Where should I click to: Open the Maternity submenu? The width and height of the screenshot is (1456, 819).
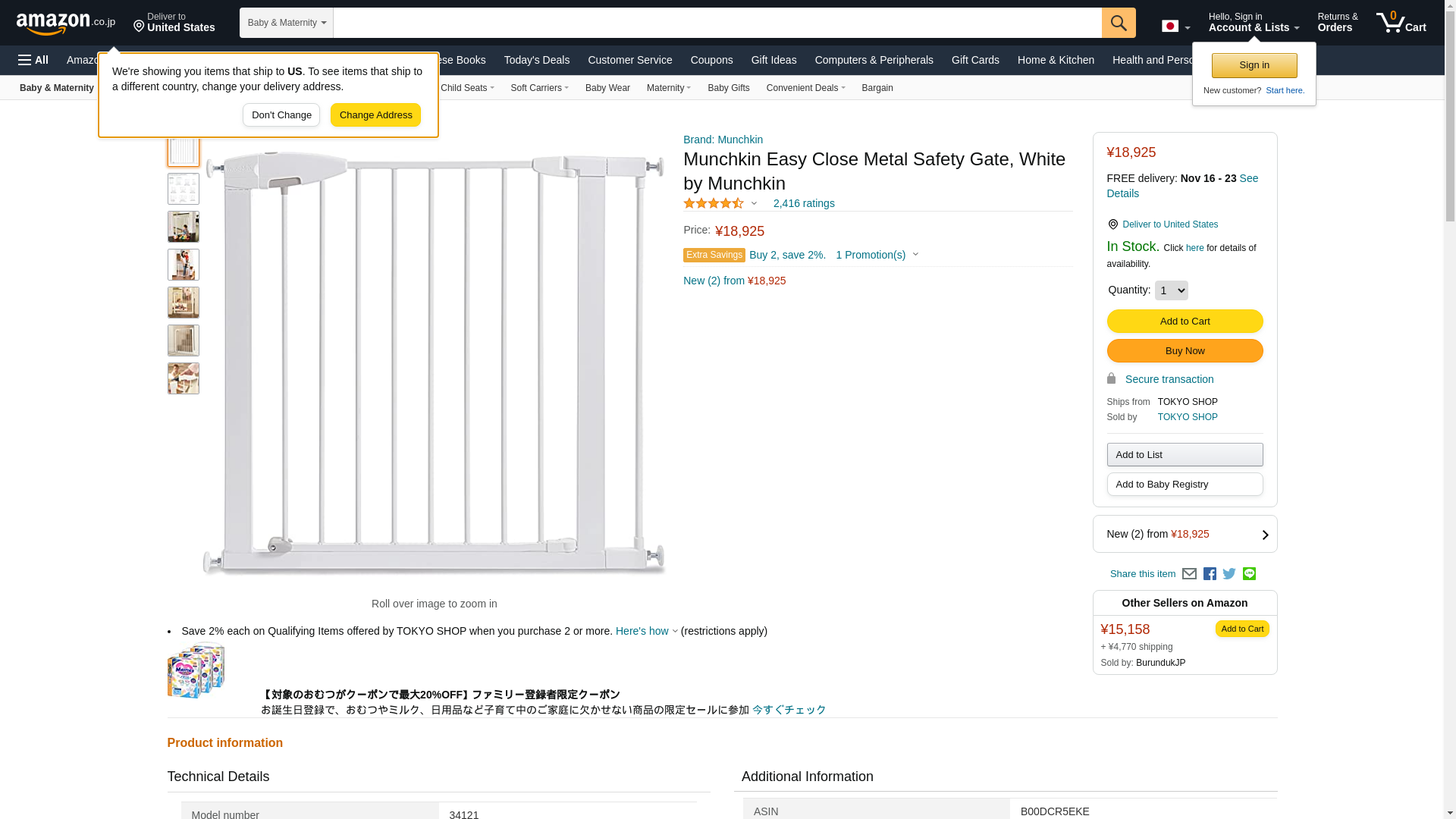(668, 88)
